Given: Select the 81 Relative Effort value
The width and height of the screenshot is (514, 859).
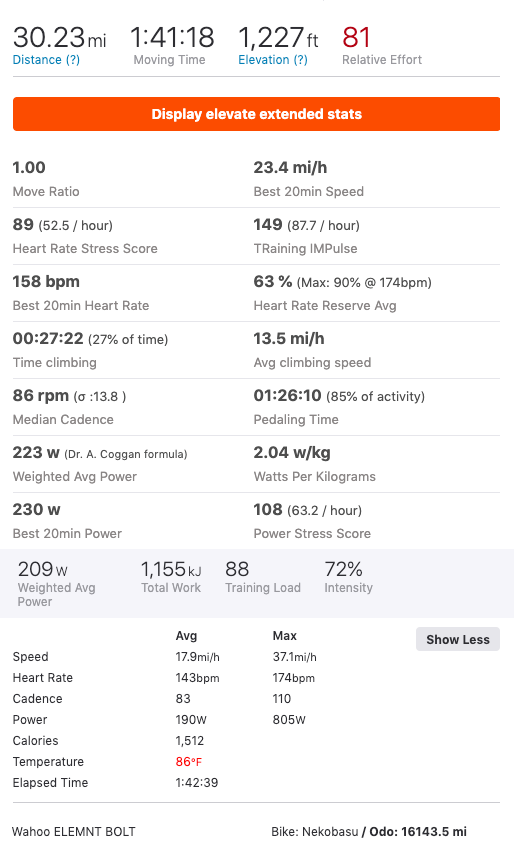Looking at the screenshot, I should point(356,38).
